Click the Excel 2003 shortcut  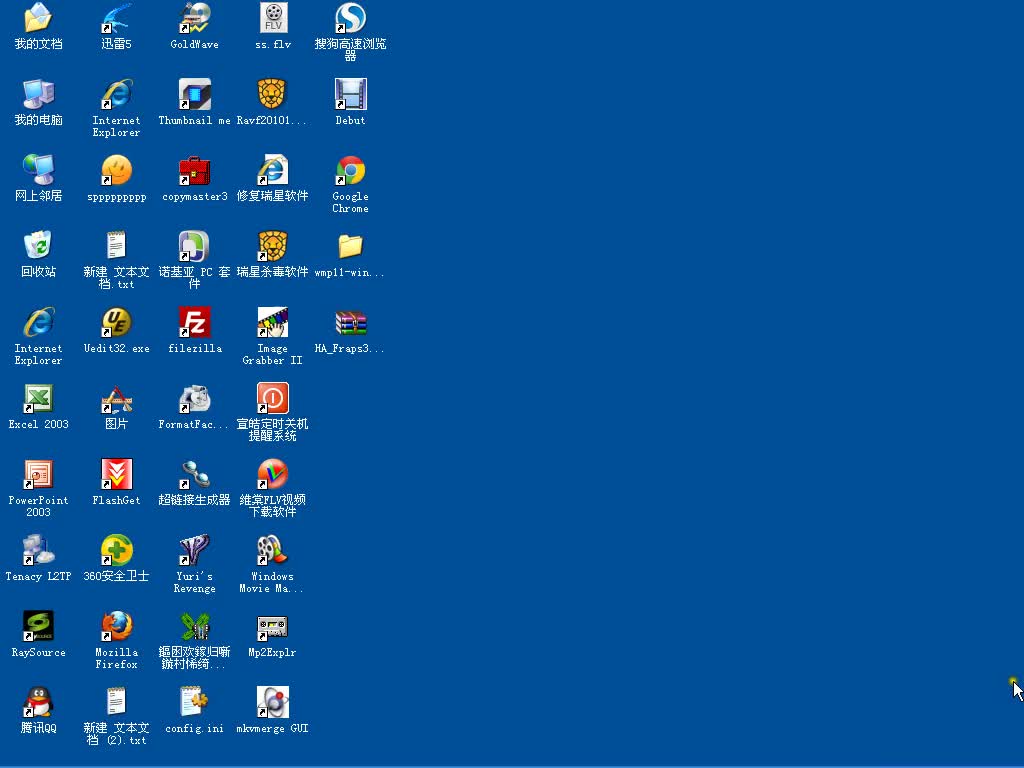(x=38, y=399)
